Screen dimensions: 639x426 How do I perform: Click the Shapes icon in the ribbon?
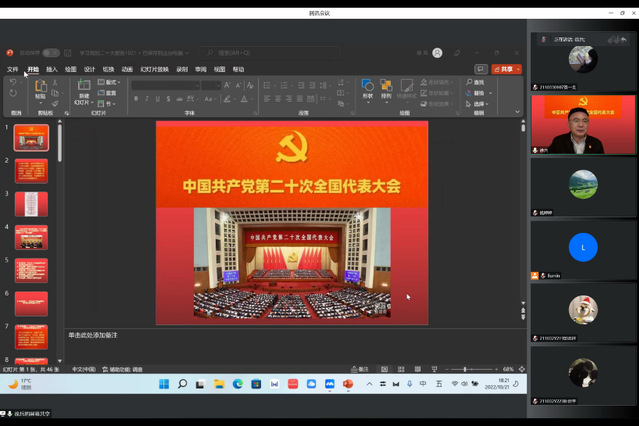(368, 86)
